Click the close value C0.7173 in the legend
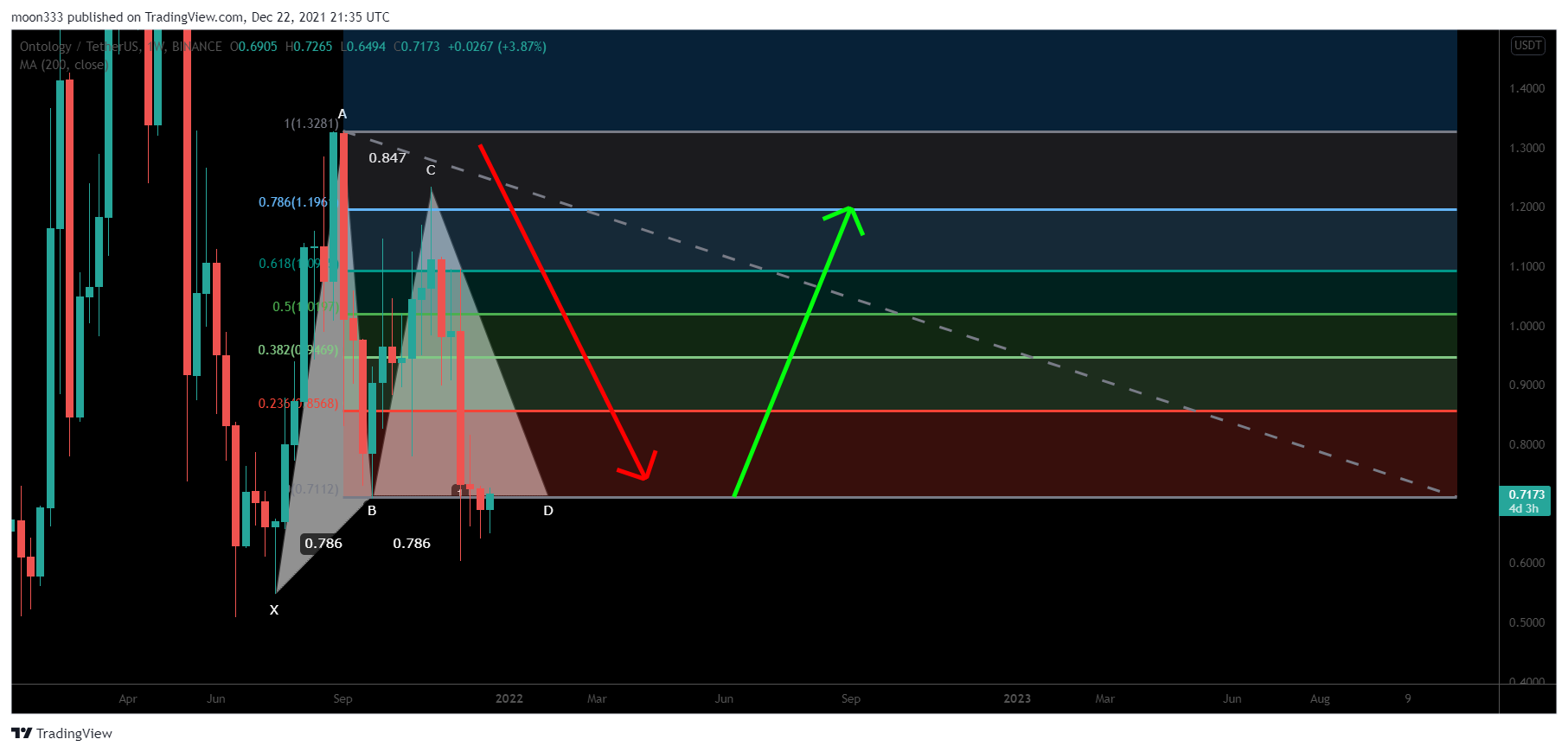Image resolution: width=1568 pixels, height=752 pixels. [417, 47]
